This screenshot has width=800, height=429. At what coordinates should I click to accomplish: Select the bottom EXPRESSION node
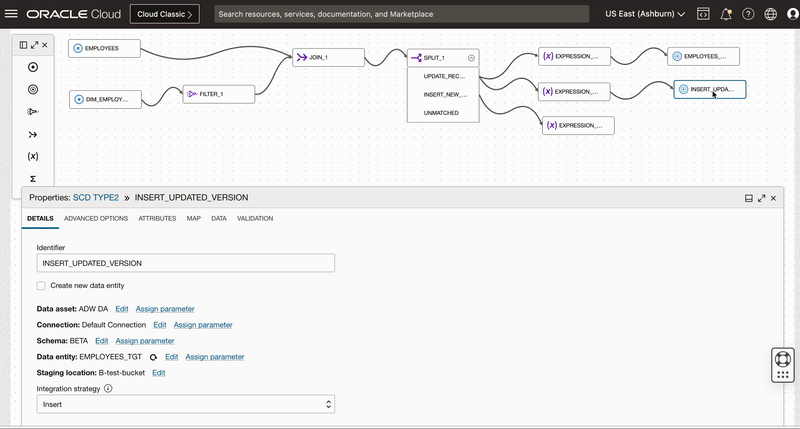click(x=578, y=125)
